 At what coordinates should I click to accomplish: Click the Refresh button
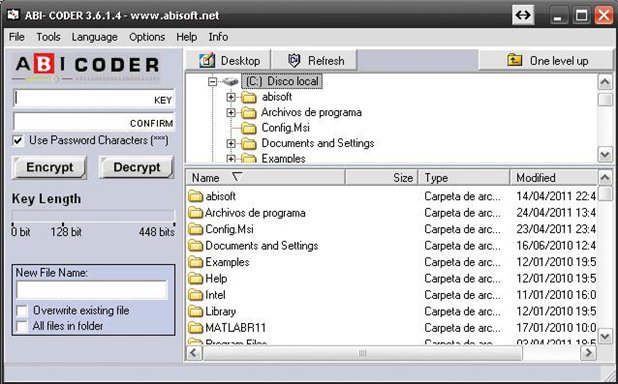pyautogui.click(x=315, y=60)
